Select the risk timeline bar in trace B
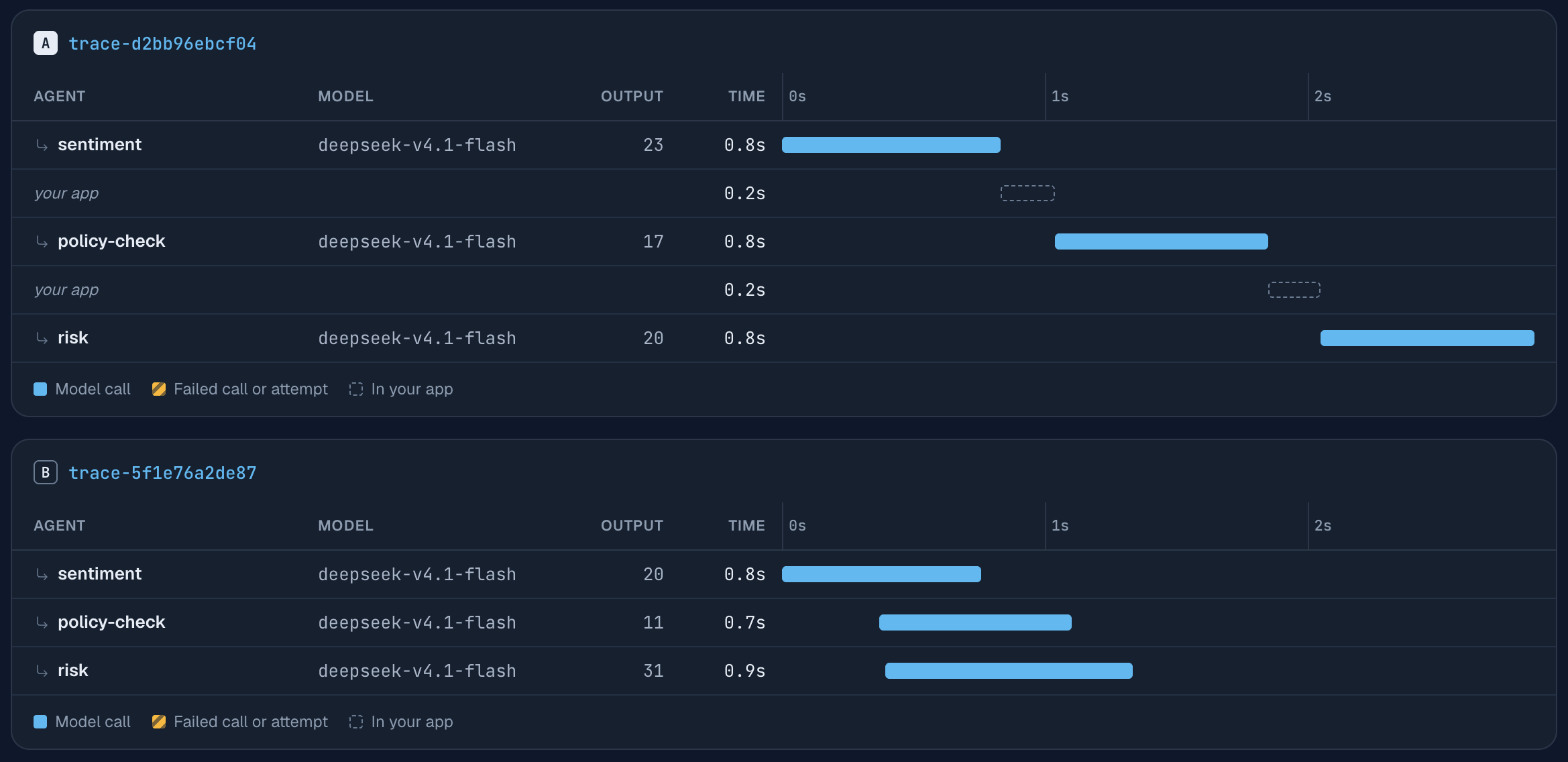Viewport: 1568px width, 762px height. pos(1009,671)
